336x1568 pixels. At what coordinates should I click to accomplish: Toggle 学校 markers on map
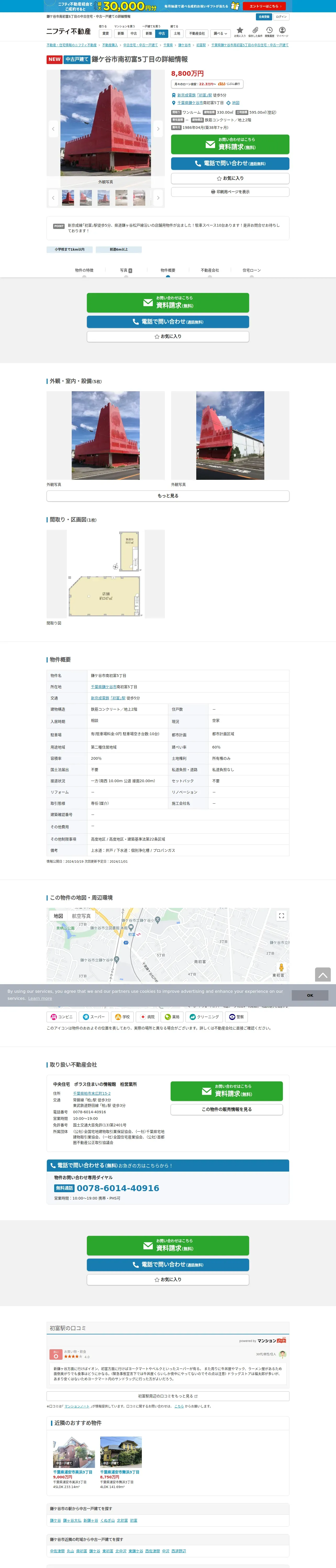click(122, 1017)
